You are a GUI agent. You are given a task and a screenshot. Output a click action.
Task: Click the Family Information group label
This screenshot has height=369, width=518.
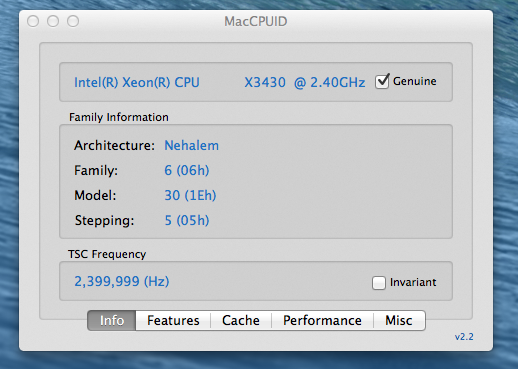(x=119, y=117)
